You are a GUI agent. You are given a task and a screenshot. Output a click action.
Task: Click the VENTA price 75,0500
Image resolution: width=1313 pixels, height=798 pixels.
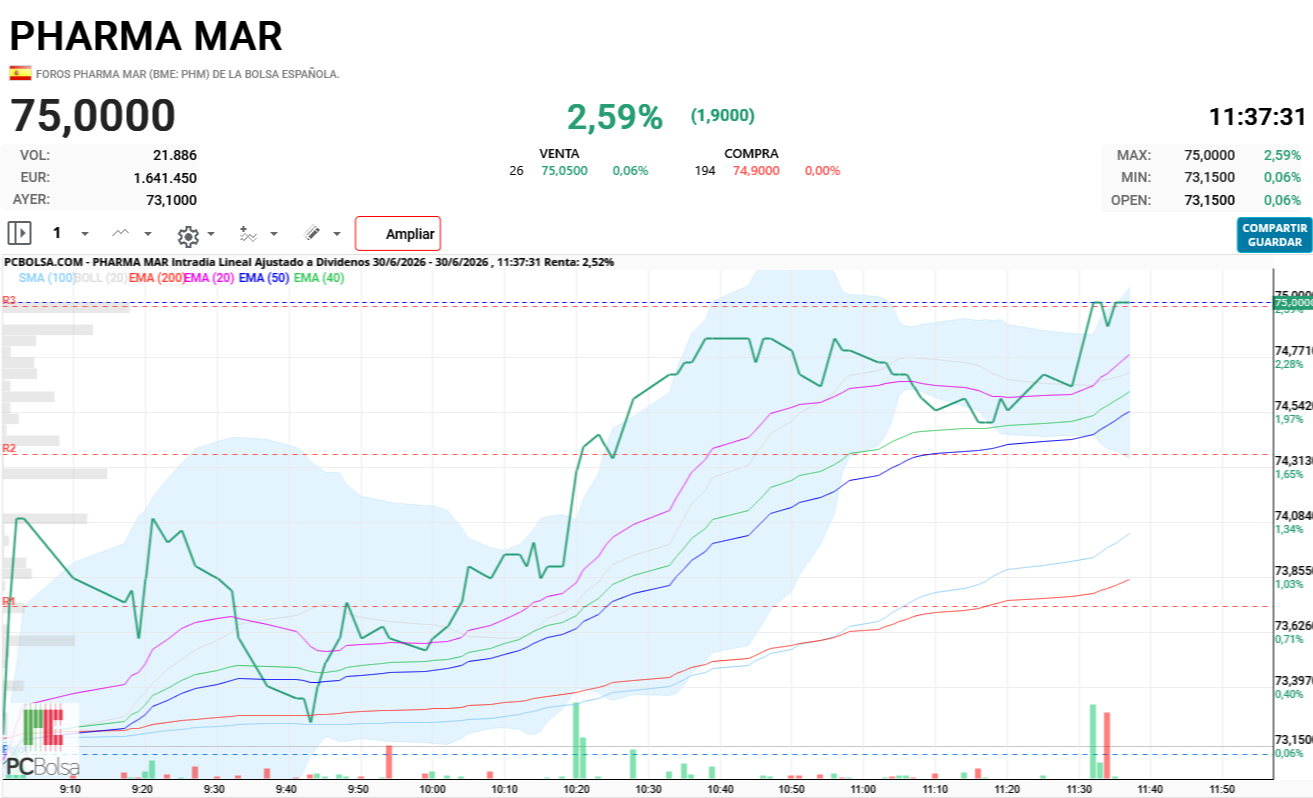coord(565,170)
